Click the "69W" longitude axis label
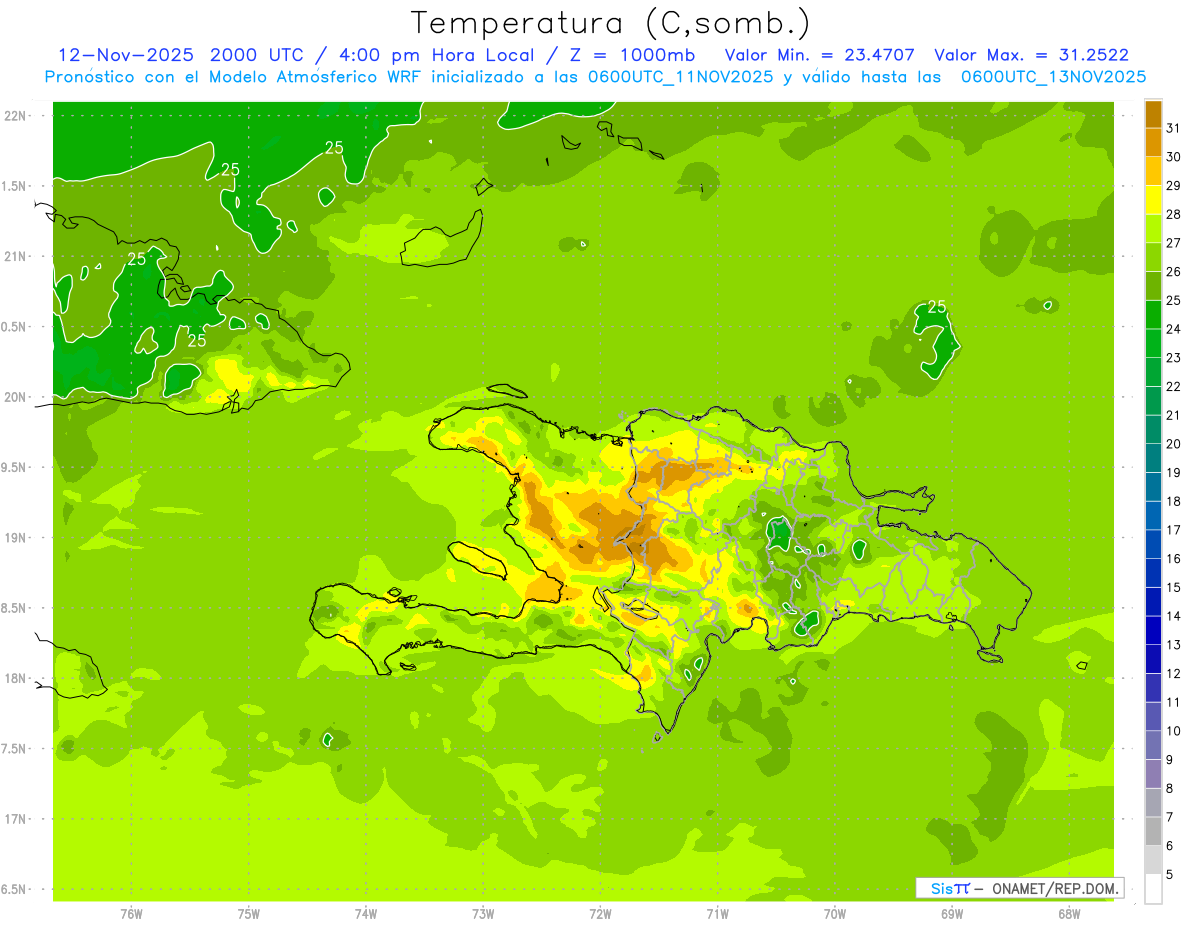 pyautogui.click(x=952, y=914)
